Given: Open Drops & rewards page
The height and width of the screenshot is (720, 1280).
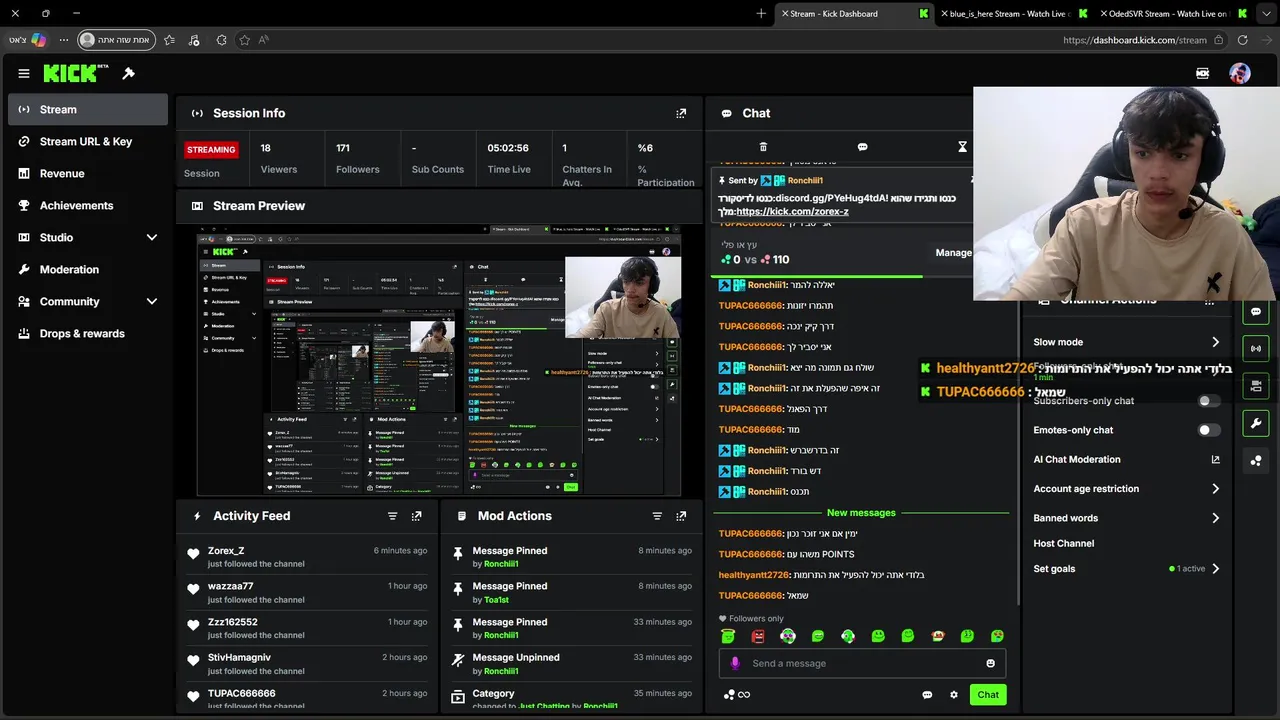Looking at the screenshot, I should pyautogui.click(x=88, y=333).
